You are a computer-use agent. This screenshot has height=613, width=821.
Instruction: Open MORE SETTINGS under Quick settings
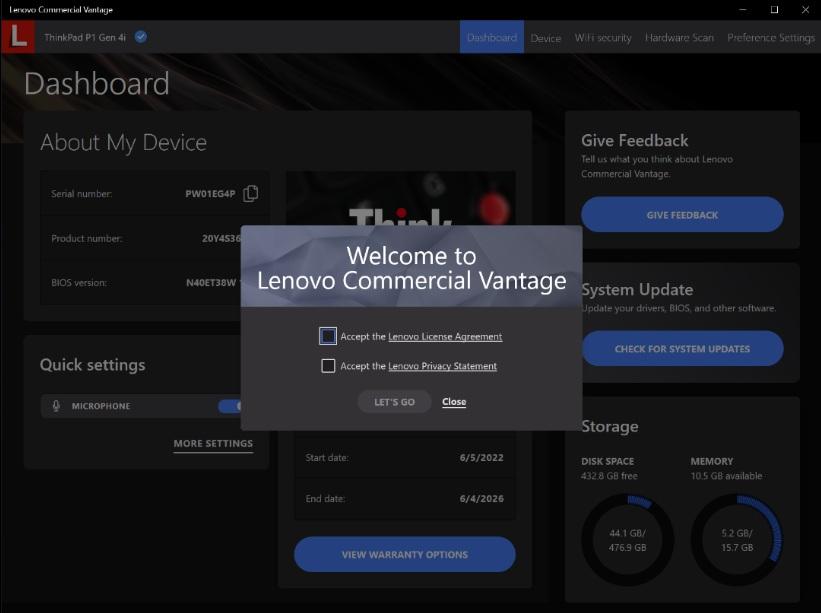(212, 443)
